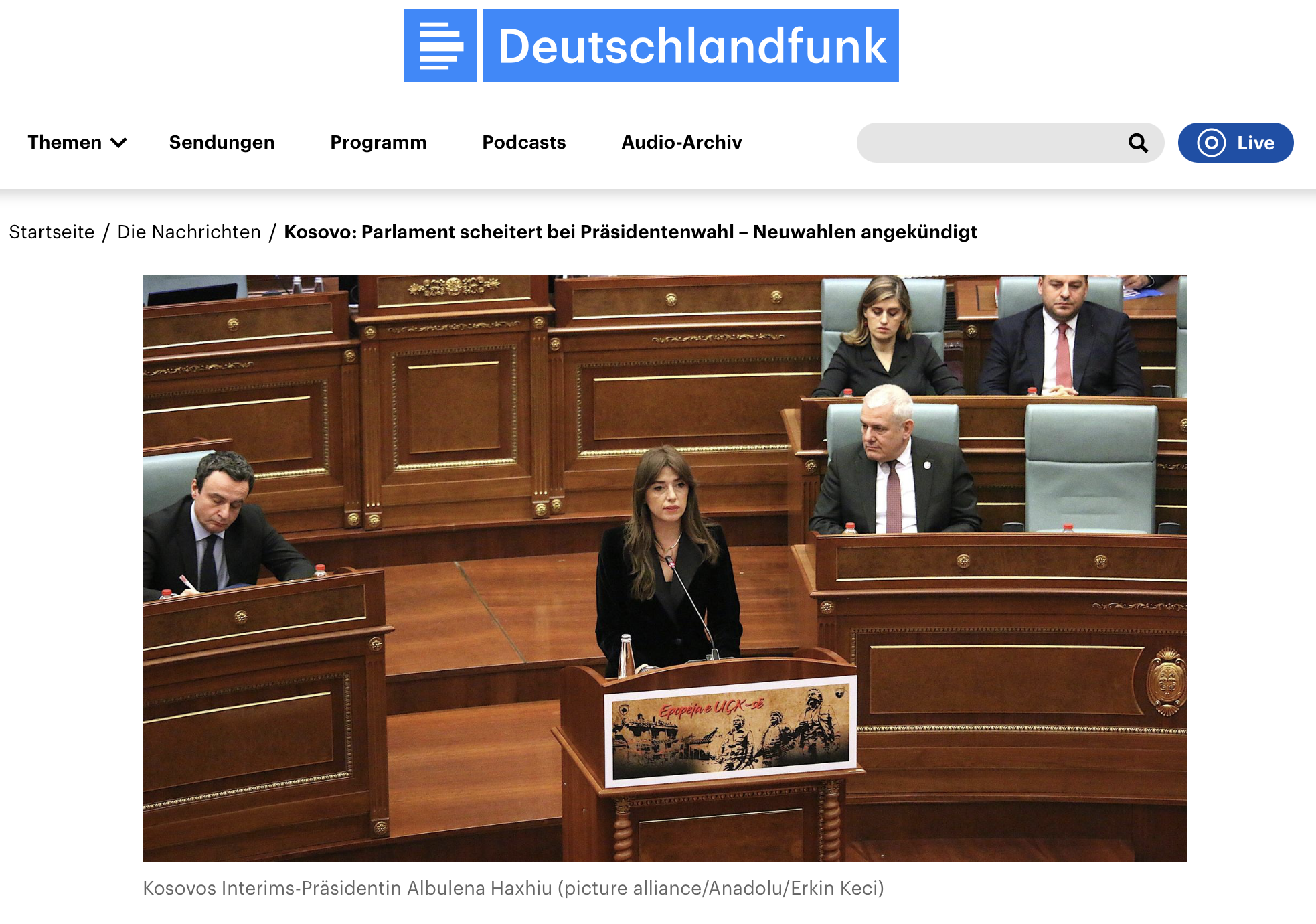Click the Deutschlandfunk wordmark banner
The image size is (1316, 924).
[x=691, y=46]
